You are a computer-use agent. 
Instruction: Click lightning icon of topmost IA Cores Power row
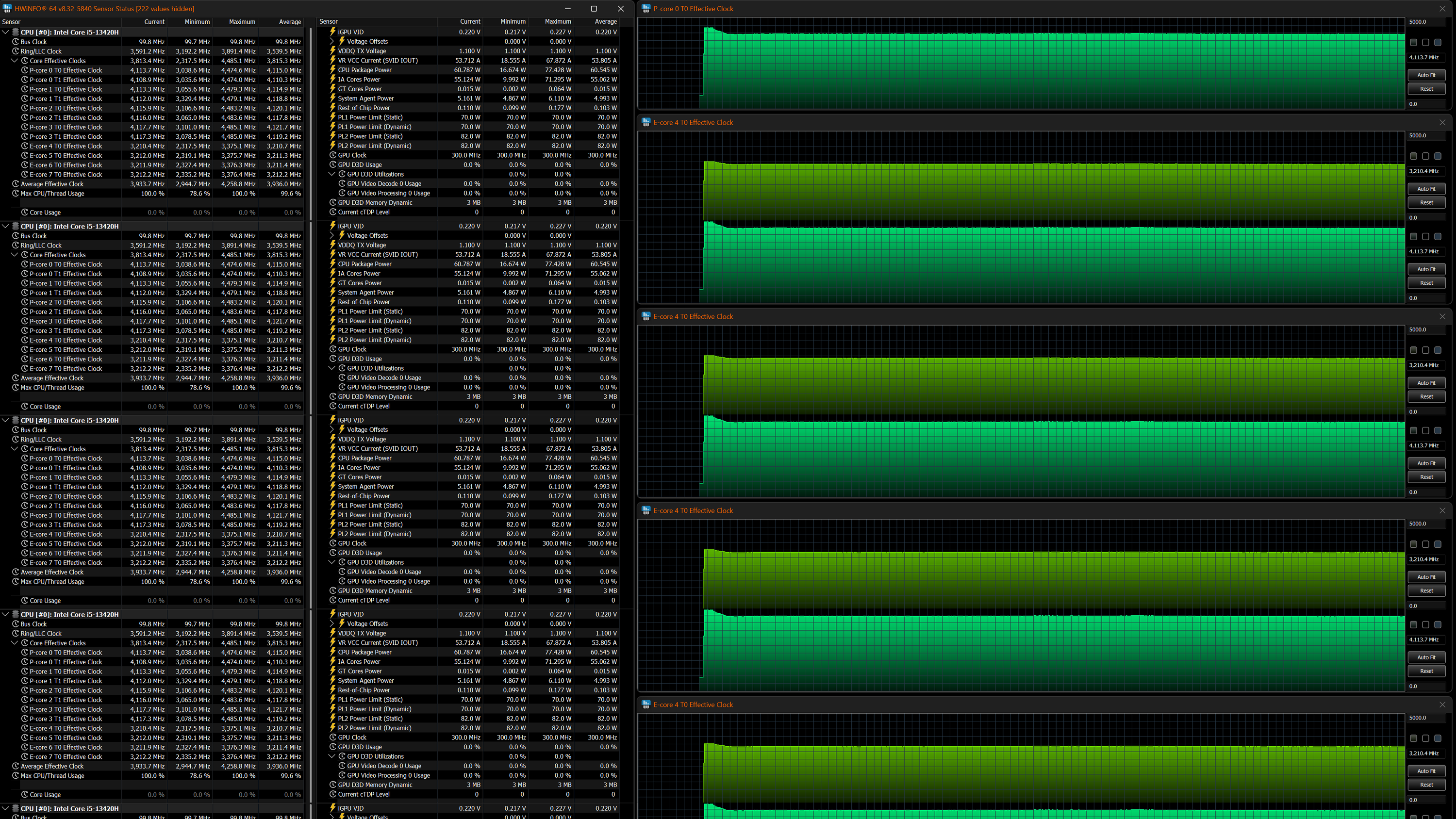(333, 79)
